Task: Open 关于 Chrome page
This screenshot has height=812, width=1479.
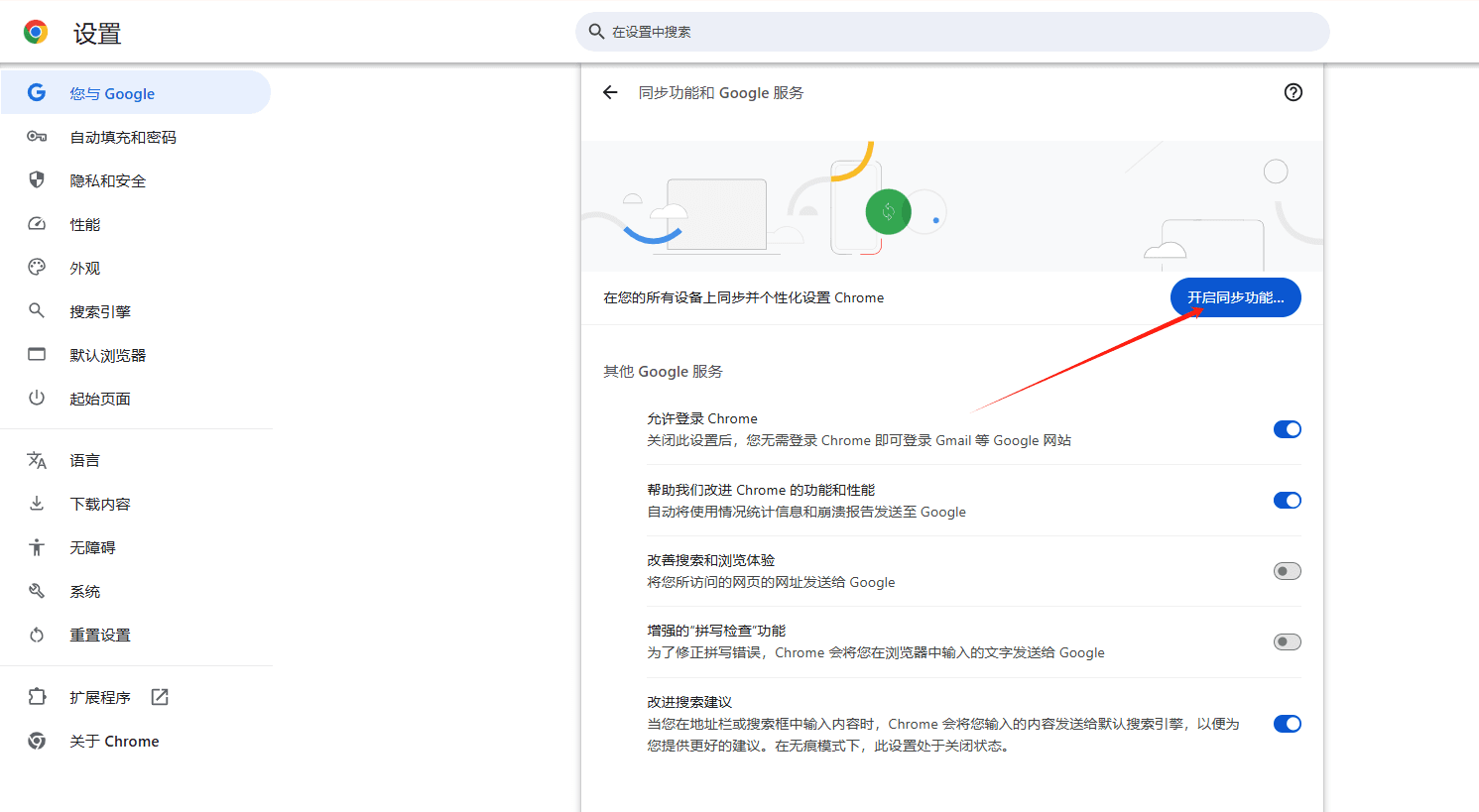Action: [135, 741]
